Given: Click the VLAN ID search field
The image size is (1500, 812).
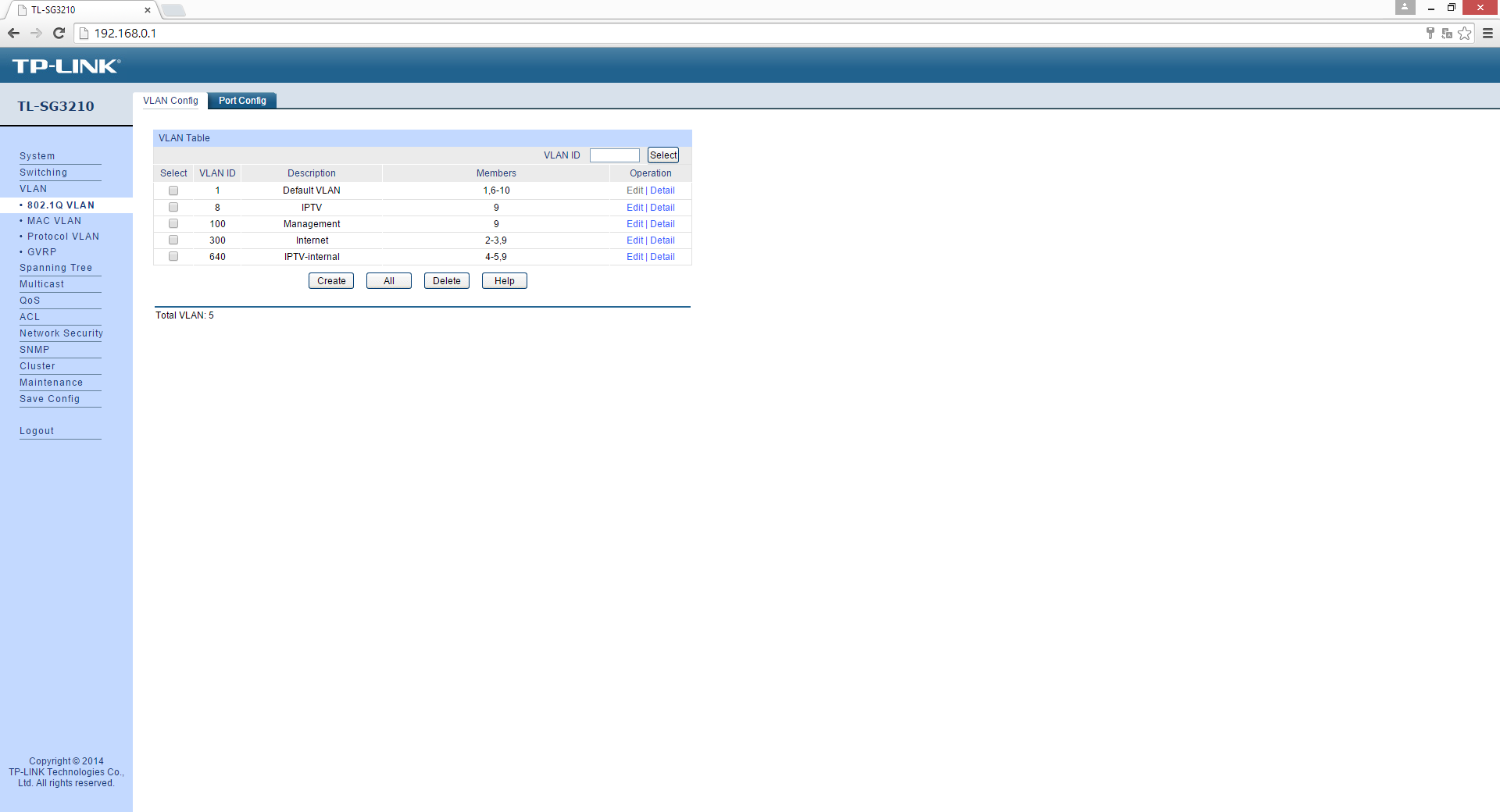Looking at the screenshot, I should coord(614,155).
